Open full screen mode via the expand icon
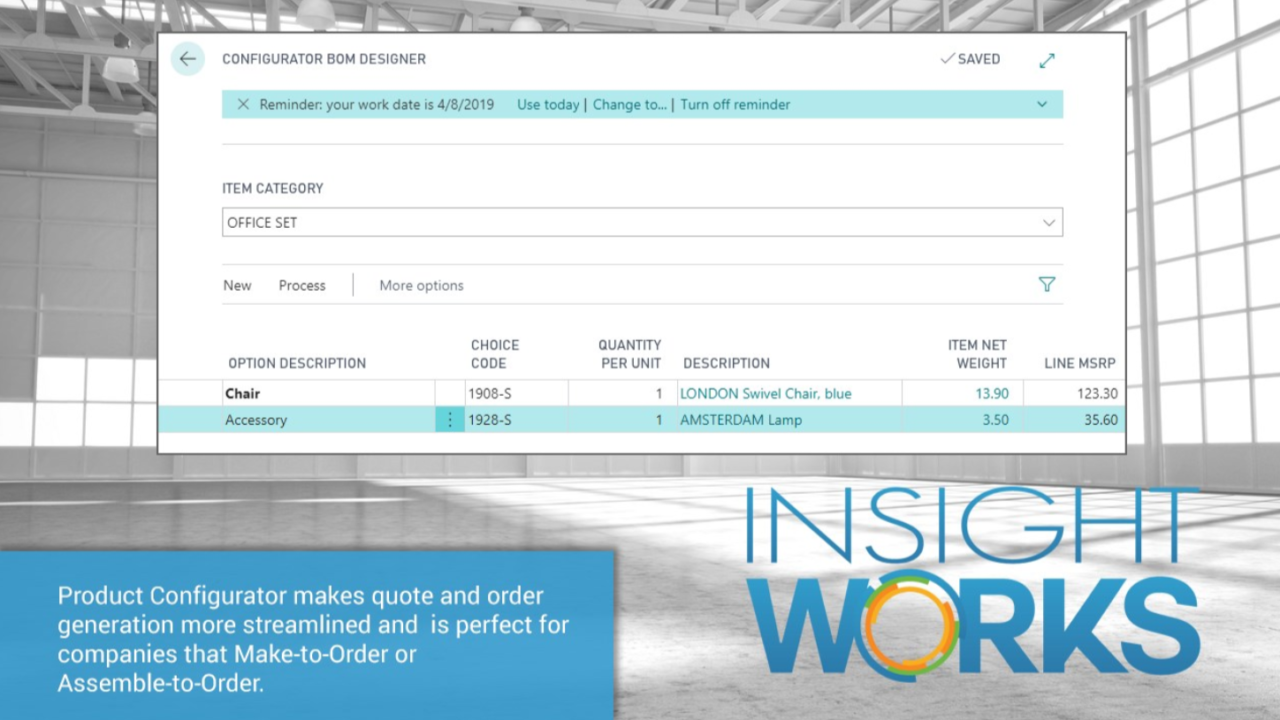This screenshot has height=720, width=1280. coord(1046,60)
